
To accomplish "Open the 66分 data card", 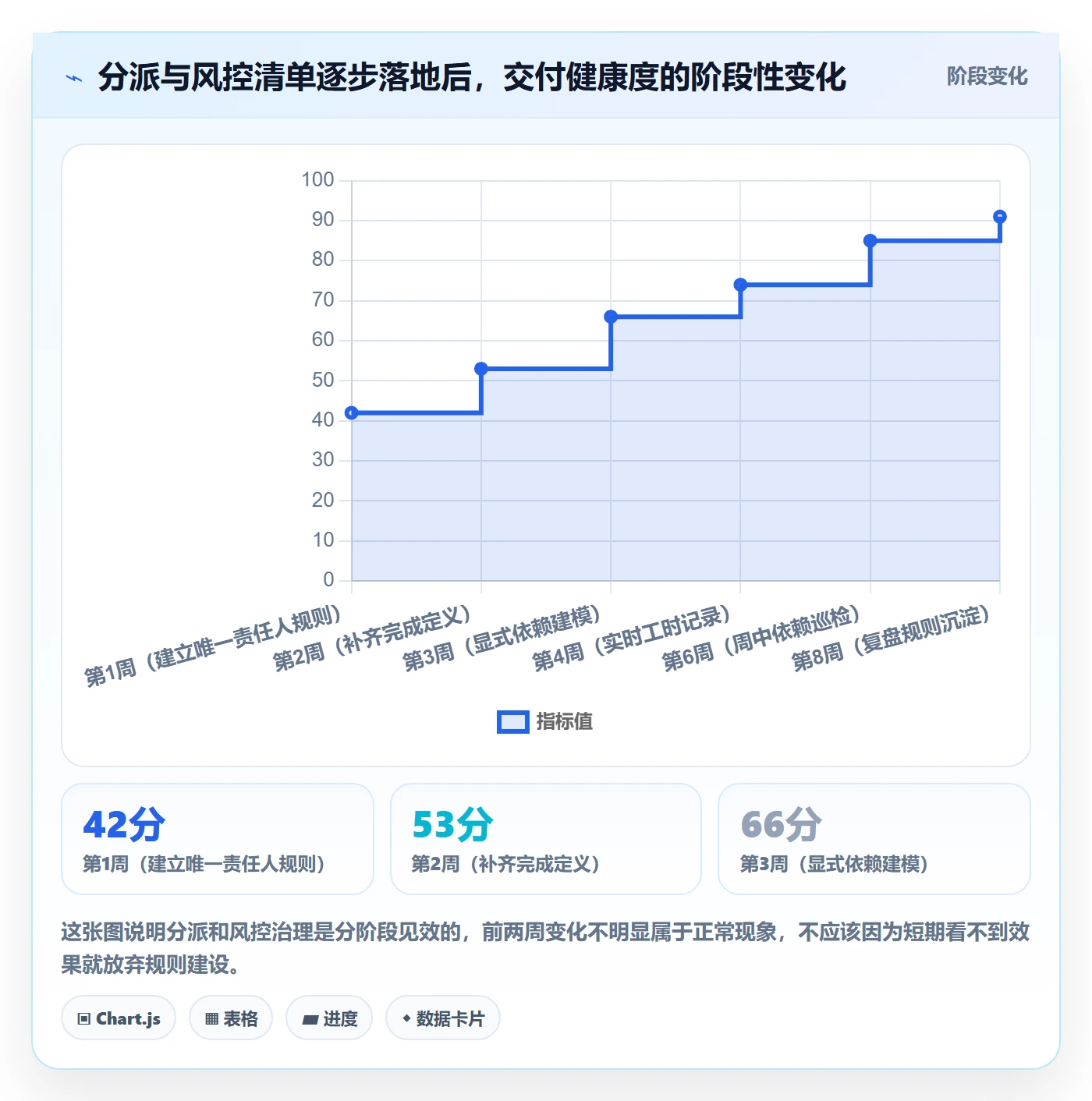I will point(874,839).
